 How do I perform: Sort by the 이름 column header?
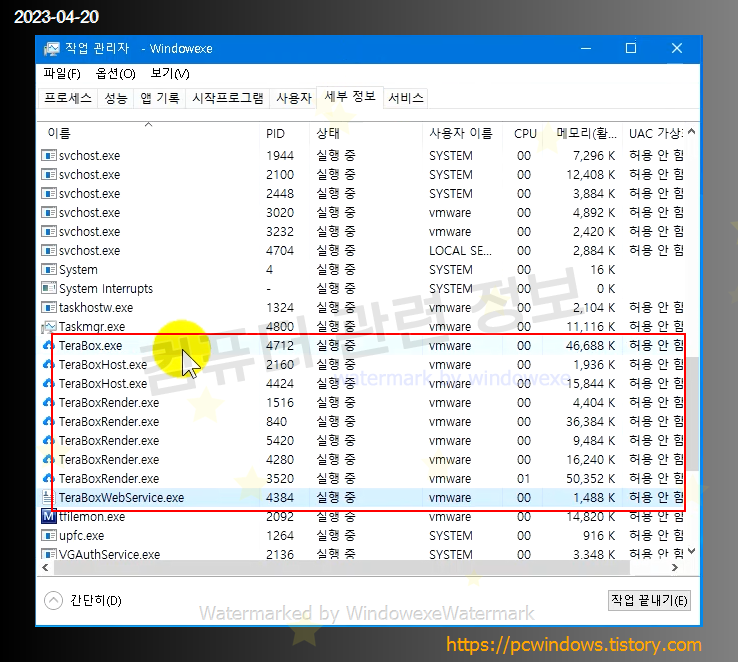click(148, 133)
